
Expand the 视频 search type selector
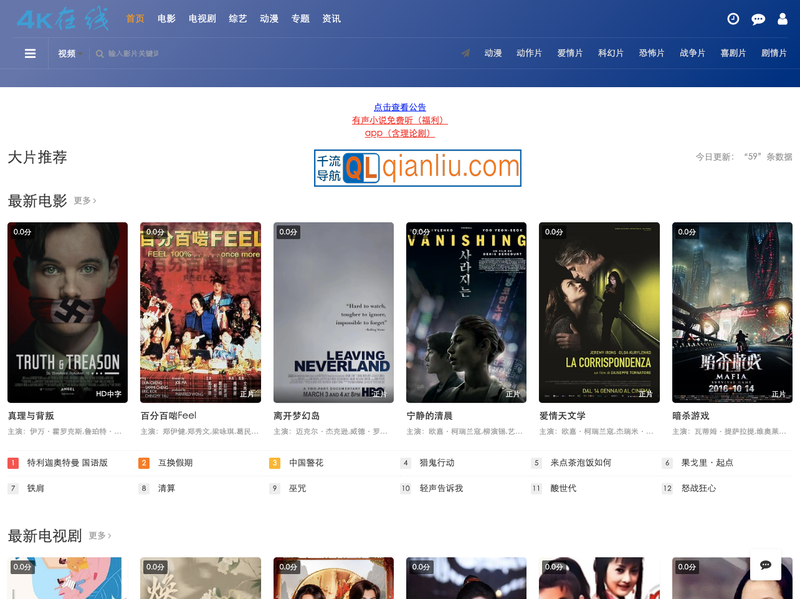tap(67, 54)
